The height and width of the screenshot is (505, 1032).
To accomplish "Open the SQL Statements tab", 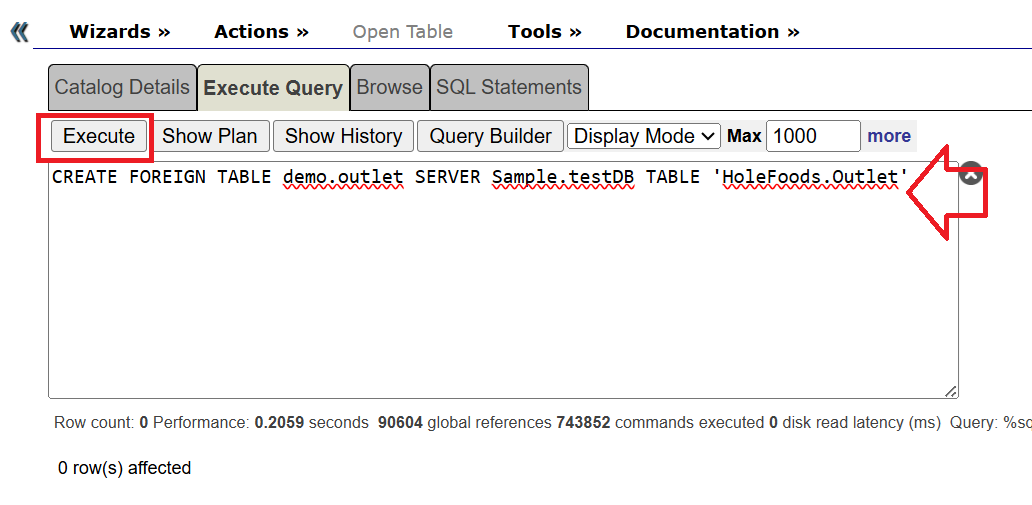I will tap(508, 88).
